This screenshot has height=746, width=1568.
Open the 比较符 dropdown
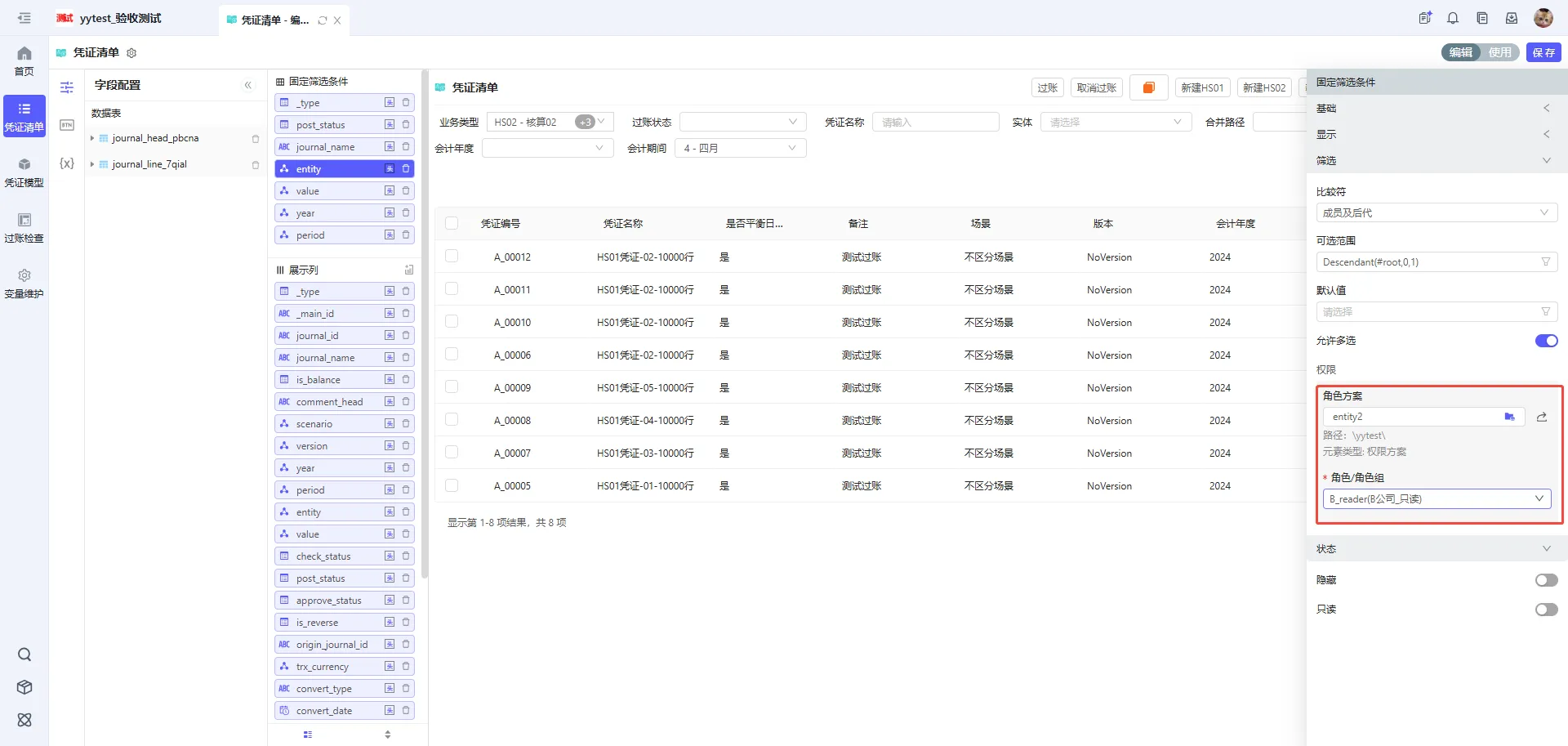(1436, 212)
